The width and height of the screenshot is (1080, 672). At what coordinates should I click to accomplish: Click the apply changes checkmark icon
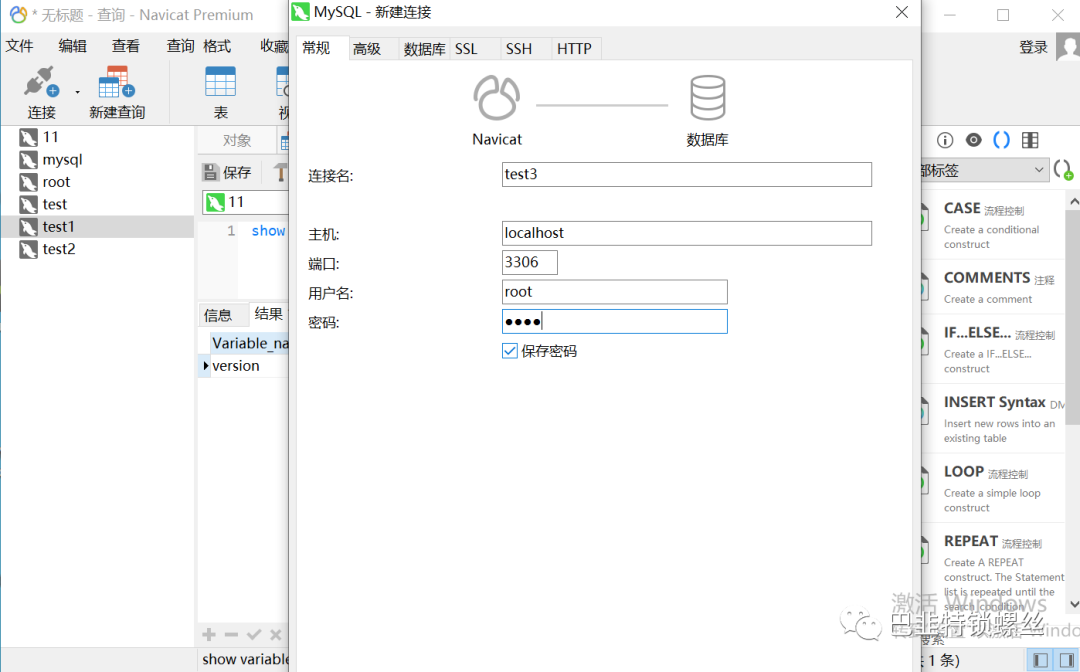(x=253, y=635)
